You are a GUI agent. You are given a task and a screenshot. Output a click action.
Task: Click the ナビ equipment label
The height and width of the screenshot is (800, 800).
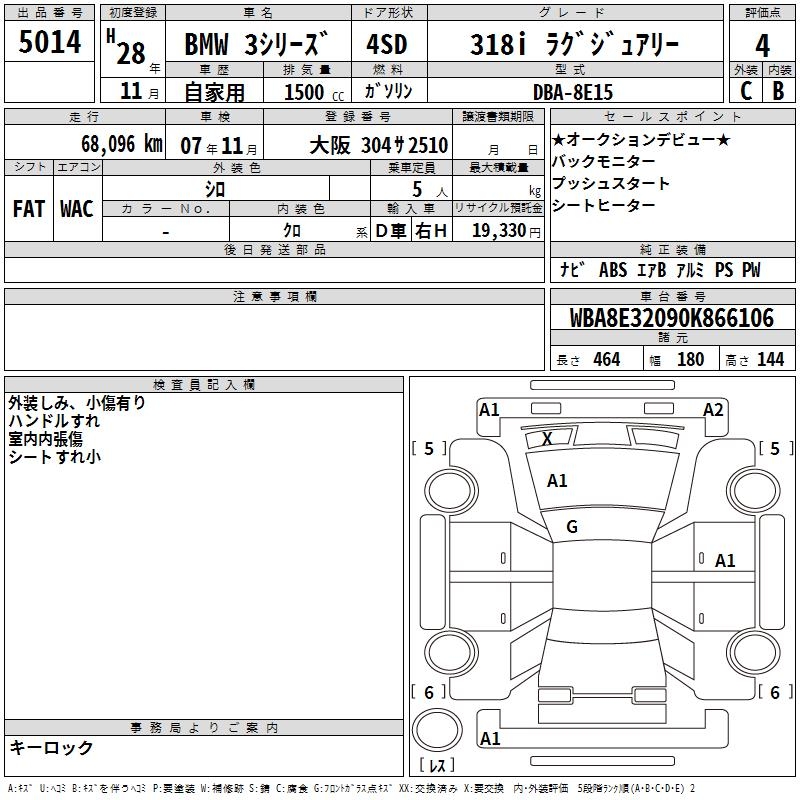pyautogui.click(x=572, y=269)
